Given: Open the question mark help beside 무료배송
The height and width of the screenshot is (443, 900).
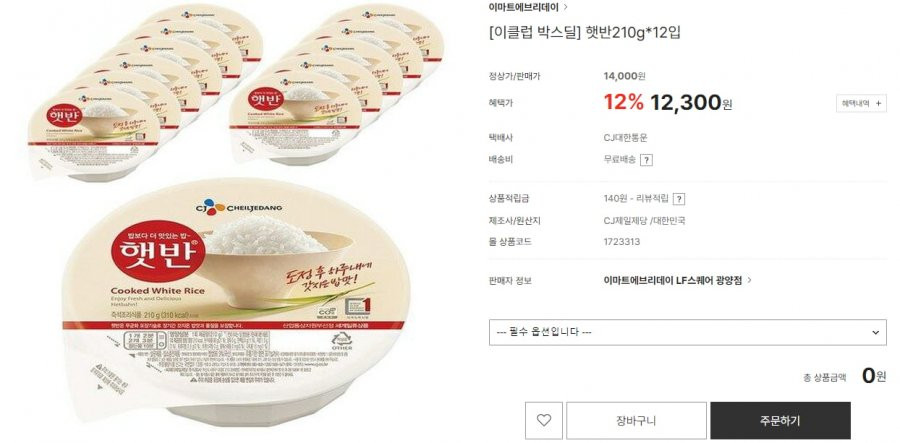Looking at the screenshot, I should [x=646, y=160].
